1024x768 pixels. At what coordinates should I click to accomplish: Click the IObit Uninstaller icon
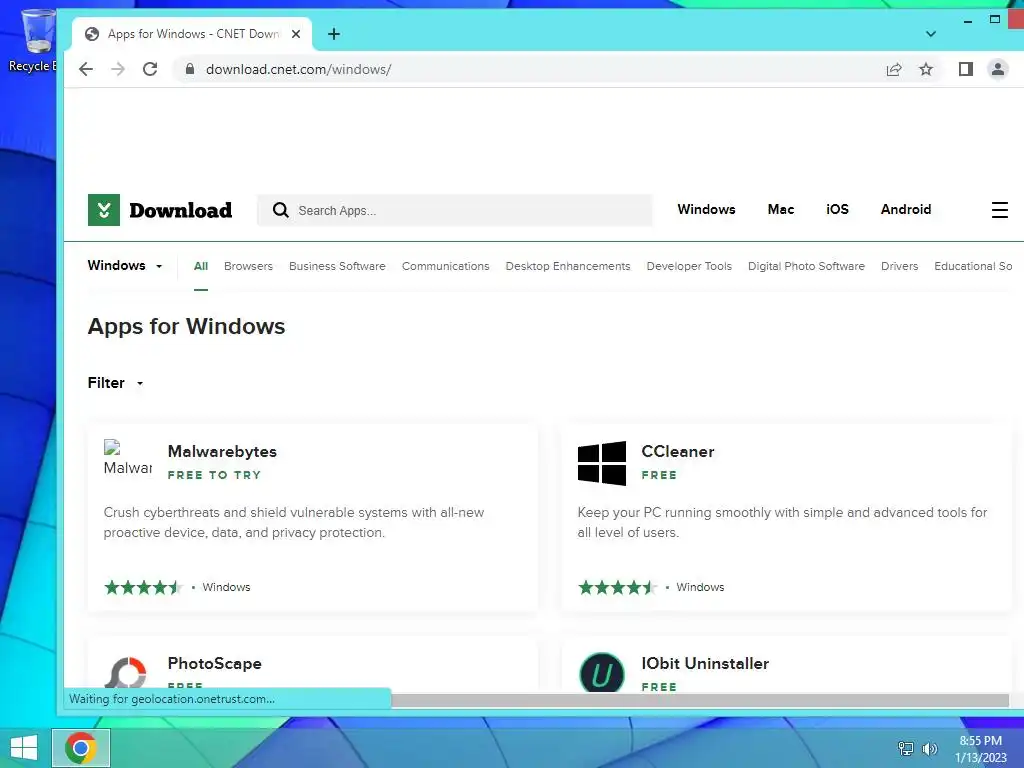[x=601, y=672]
